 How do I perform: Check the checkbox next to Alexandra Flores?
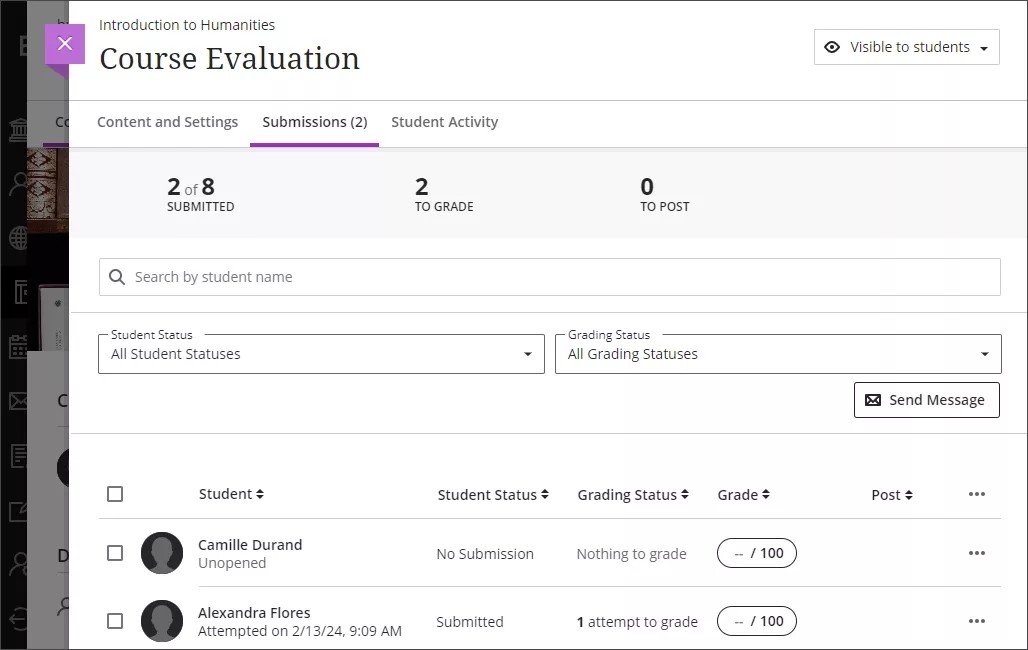tap(115, 621)
